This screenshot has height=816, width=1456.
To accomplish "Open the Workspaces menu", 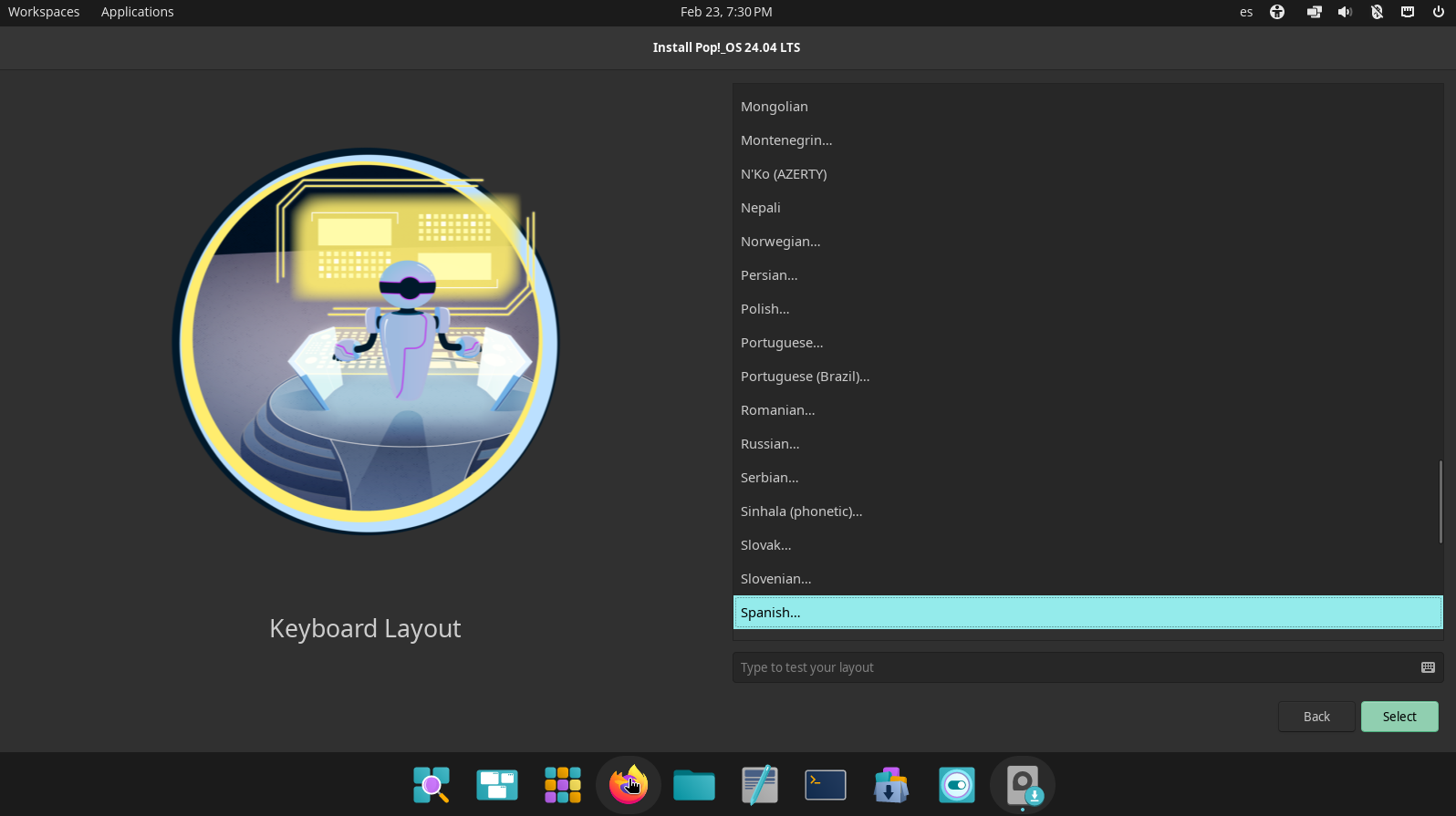I will [44, 12].
